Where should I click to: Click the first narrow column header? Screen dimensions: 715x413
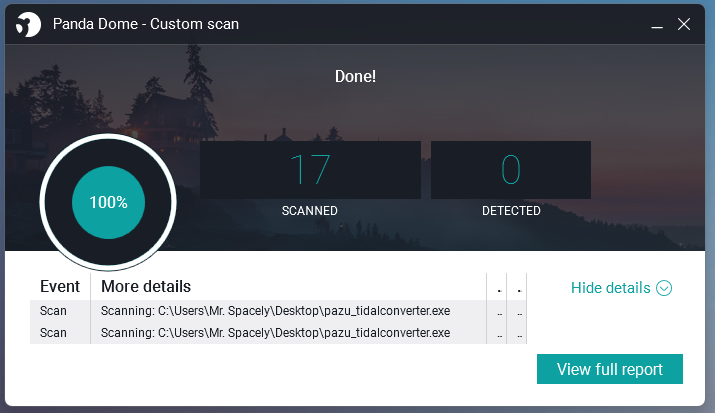click(x=497, y=287)
